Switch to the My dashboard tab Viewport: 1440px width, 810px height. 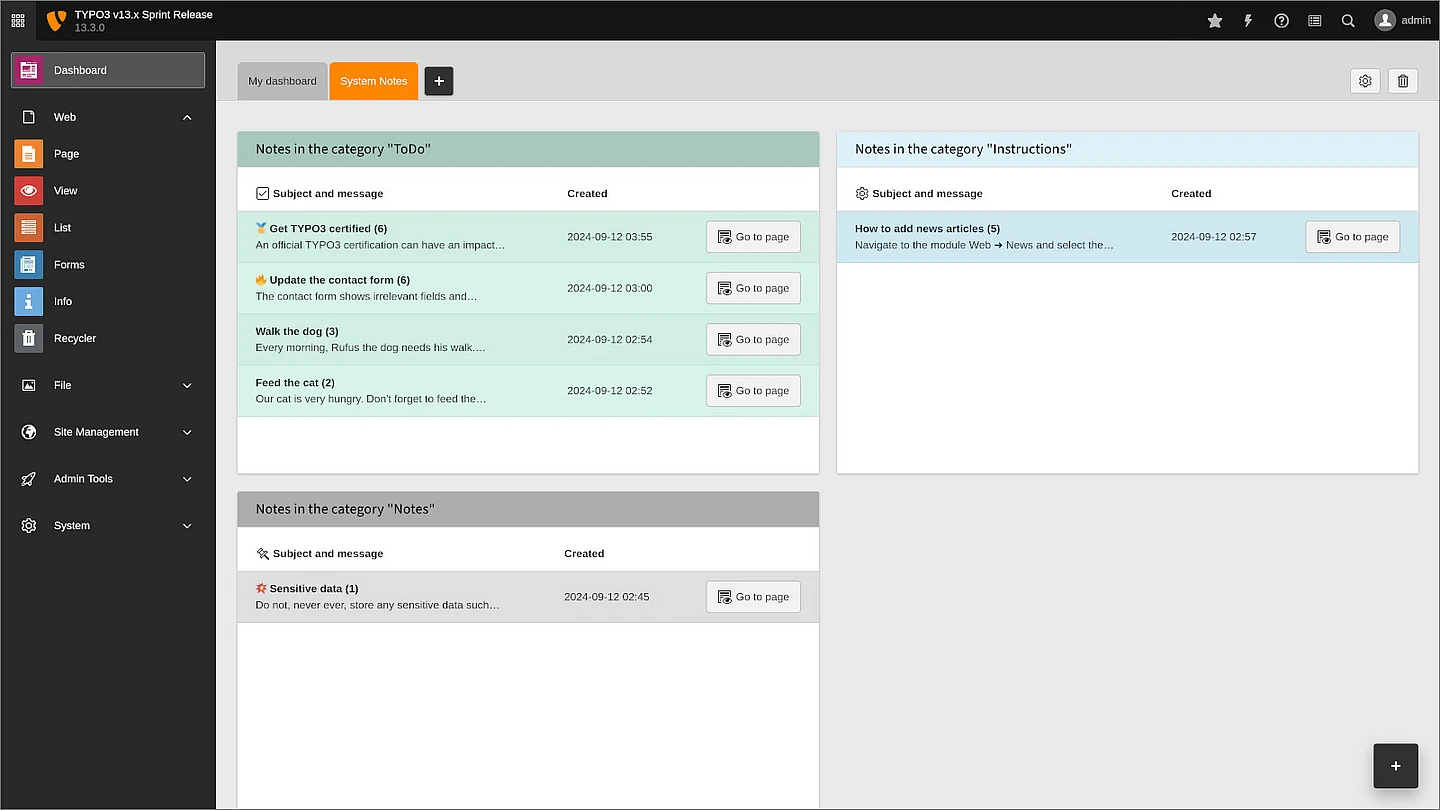pyautogui.click(x=282, y=81)
